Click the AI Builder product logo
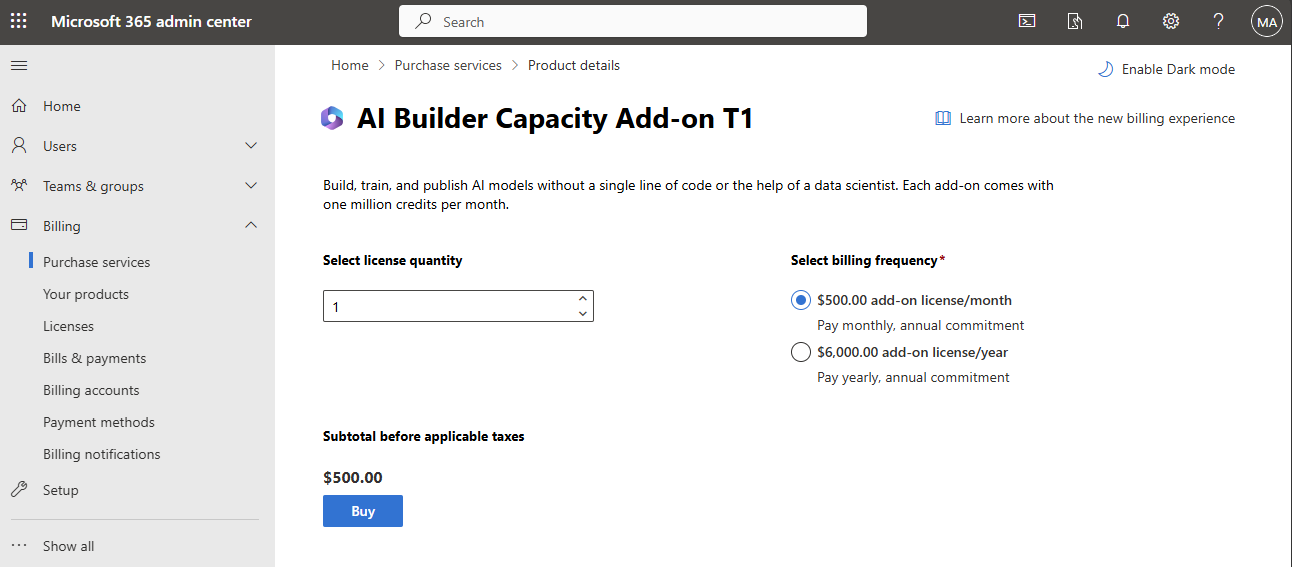Image resolution: width=1292 pixels, height=567 pixels. [332, 118]
